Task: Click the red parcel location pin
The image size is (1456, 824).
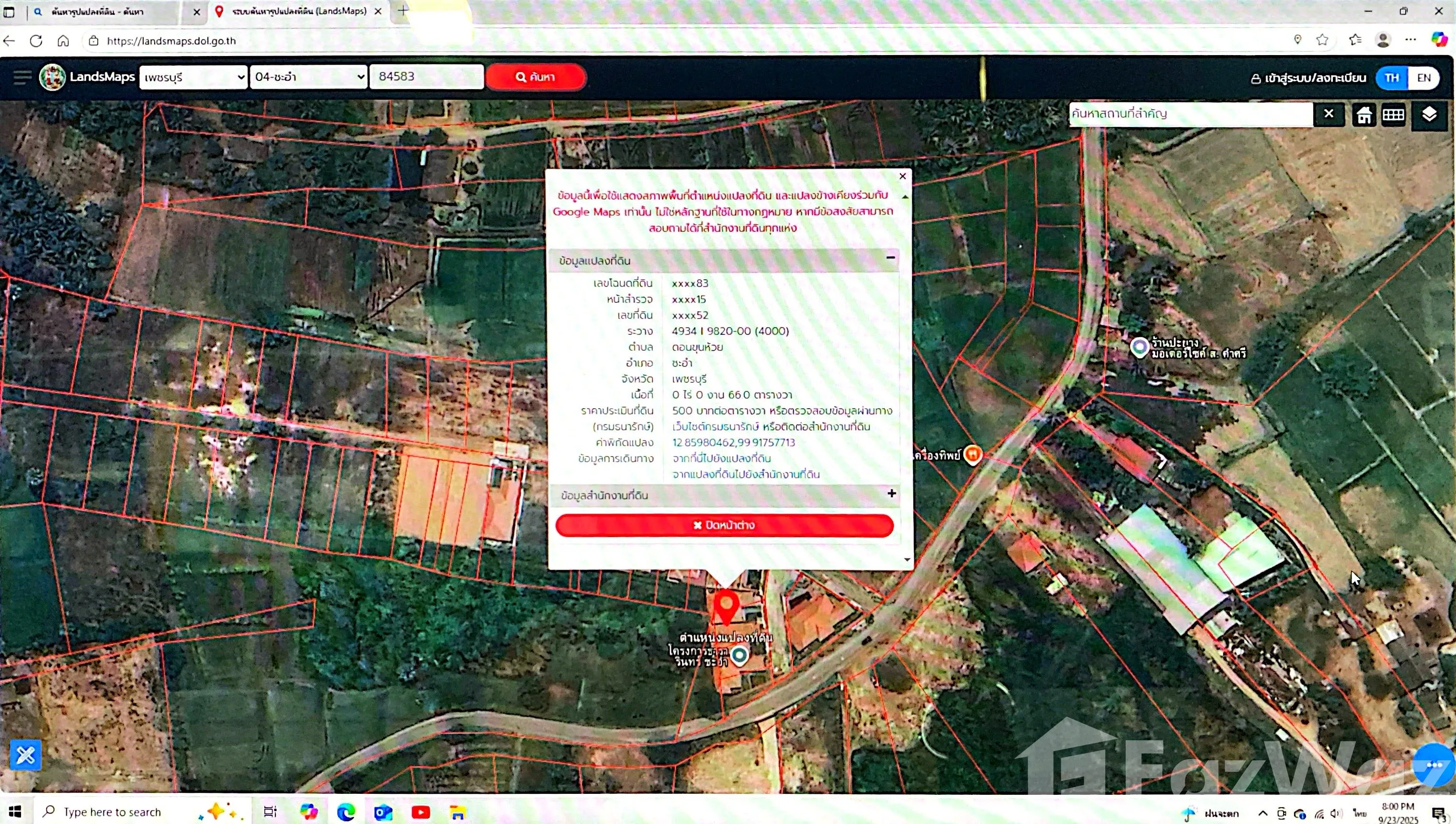Action: point(726,606)
